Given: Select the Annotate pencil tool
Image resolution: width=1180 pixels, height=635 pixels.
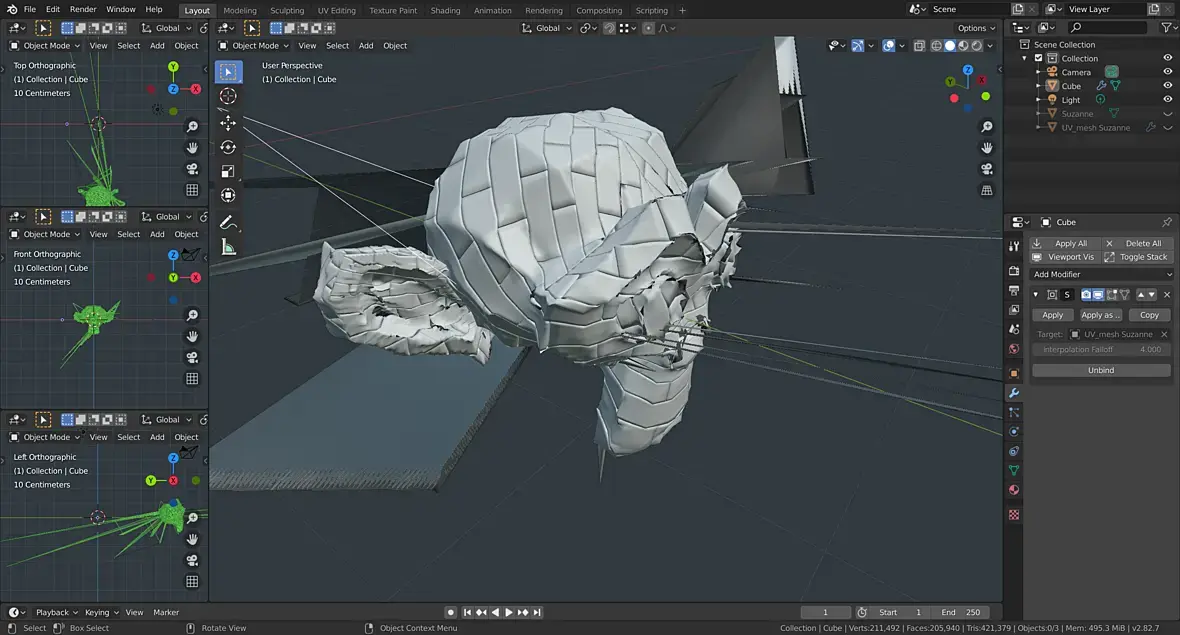Looking at the screenshot, I should click(x=228, y=222).
